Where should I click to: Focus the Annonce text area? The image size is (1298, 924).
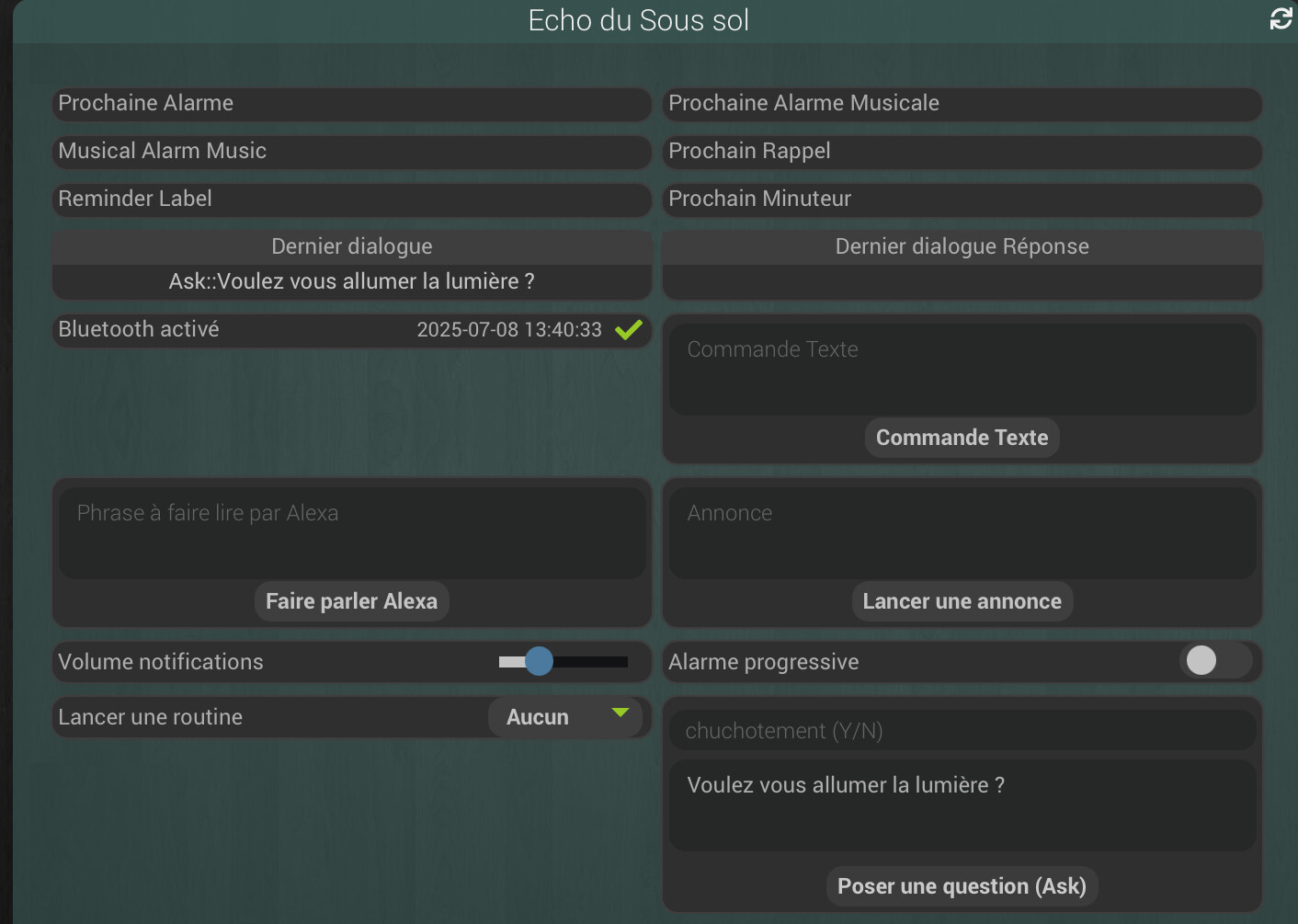pyautogui.click(x=962, y=532)
